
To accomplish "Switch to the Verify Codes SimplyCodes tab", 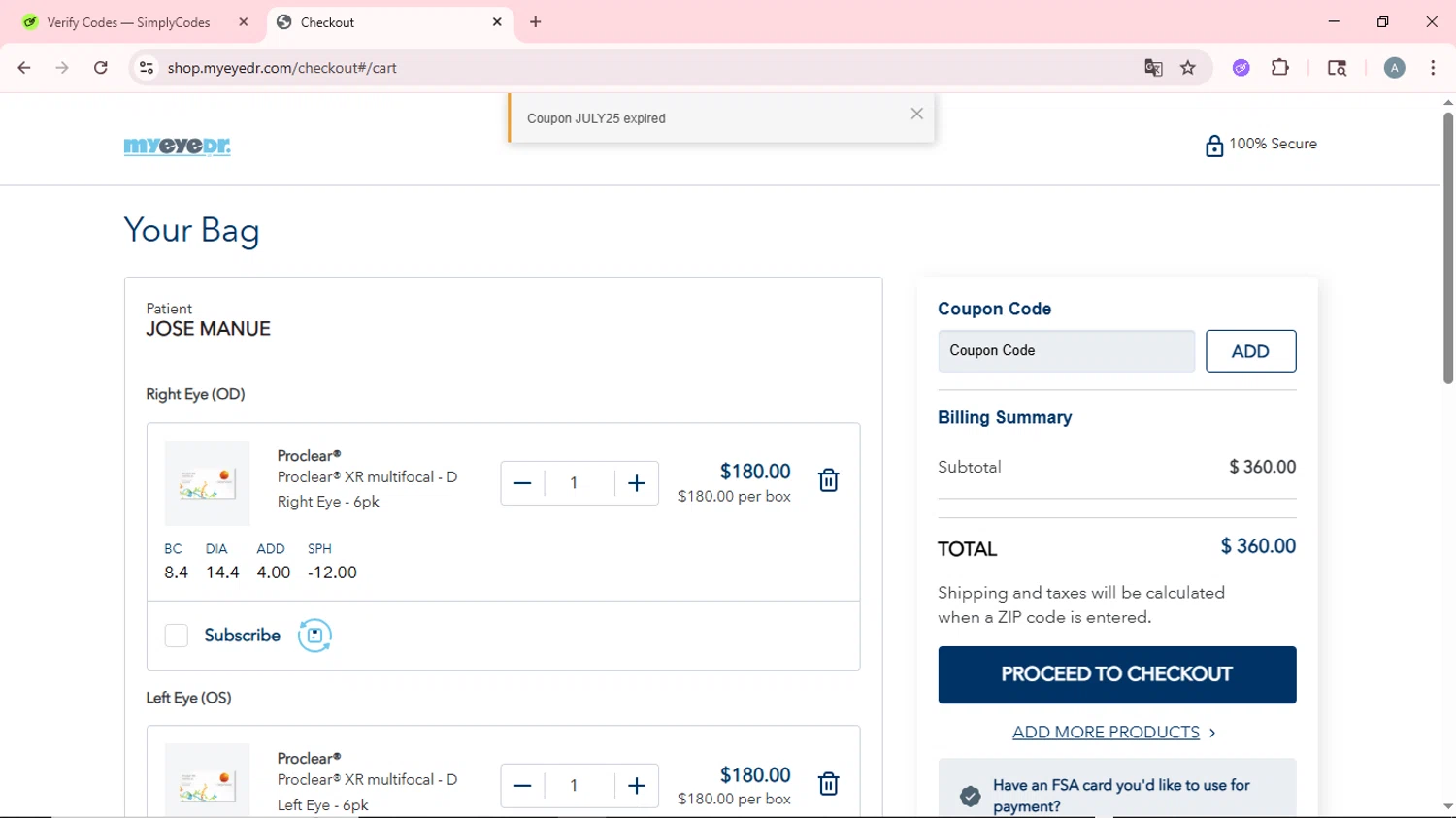I will point(136,22).
